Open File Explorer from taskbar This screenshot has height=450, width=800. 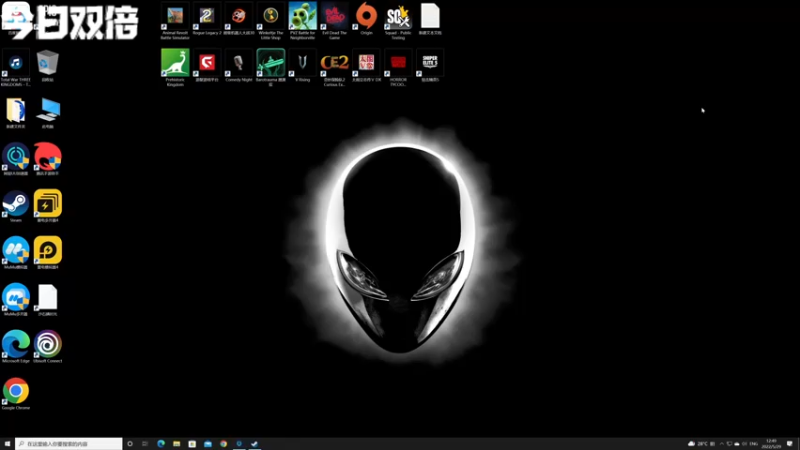177,444
